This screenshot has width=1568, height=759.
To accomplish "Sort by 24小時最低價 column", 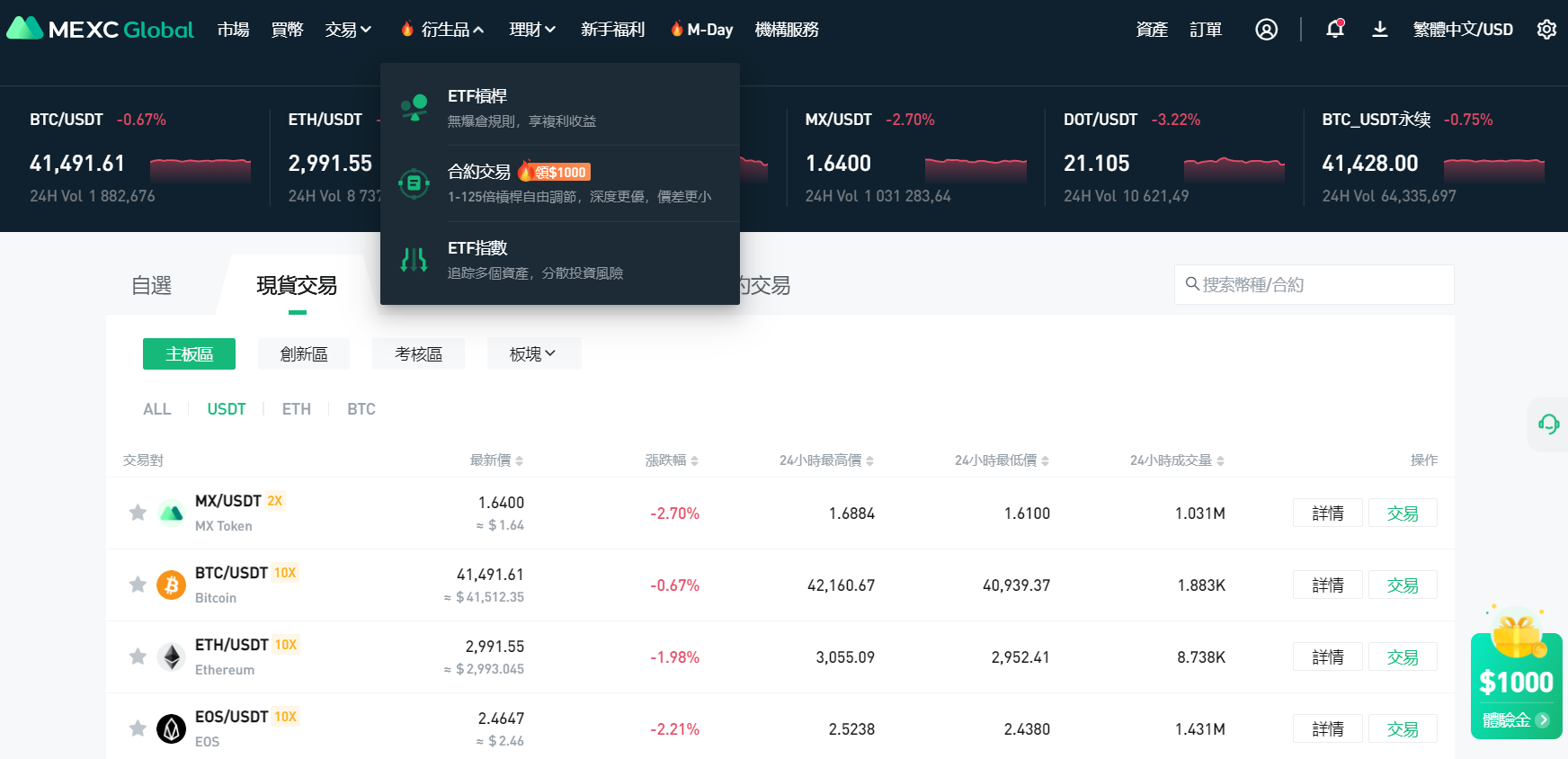I will [1002, 460].
